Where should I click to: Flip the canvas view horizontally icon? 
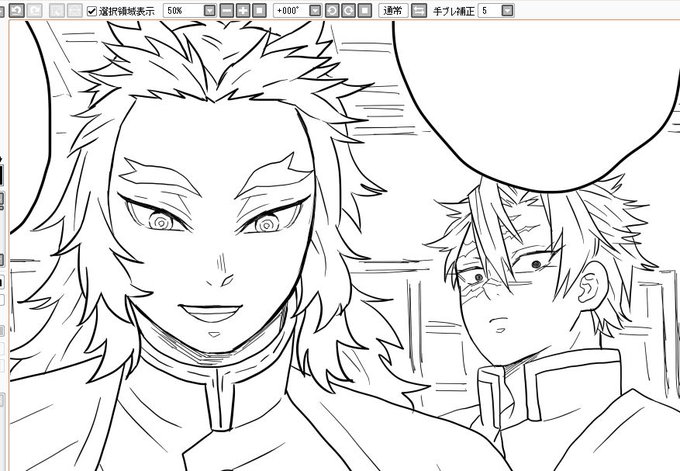point(419,10)
